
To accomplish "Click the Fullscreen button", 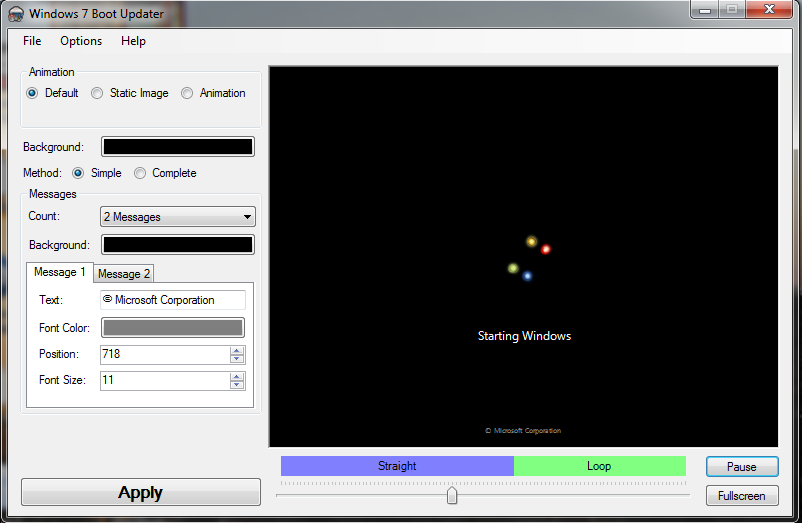I will [741, 495].
